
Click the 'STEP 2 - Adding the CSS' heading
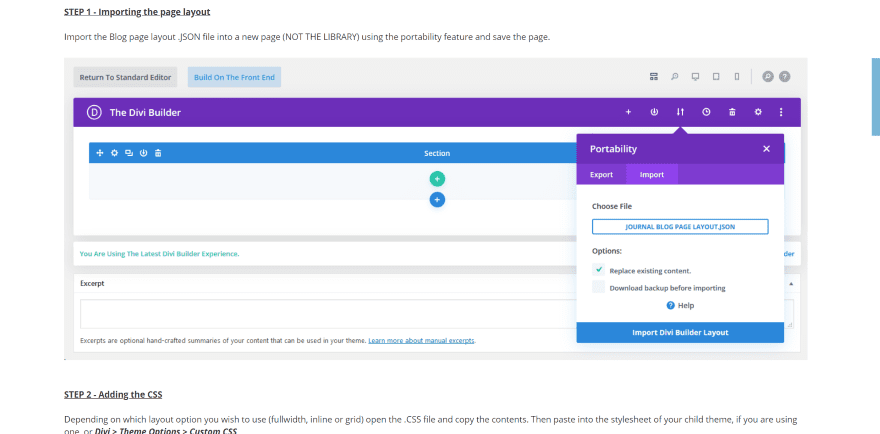tap(113, 394)
